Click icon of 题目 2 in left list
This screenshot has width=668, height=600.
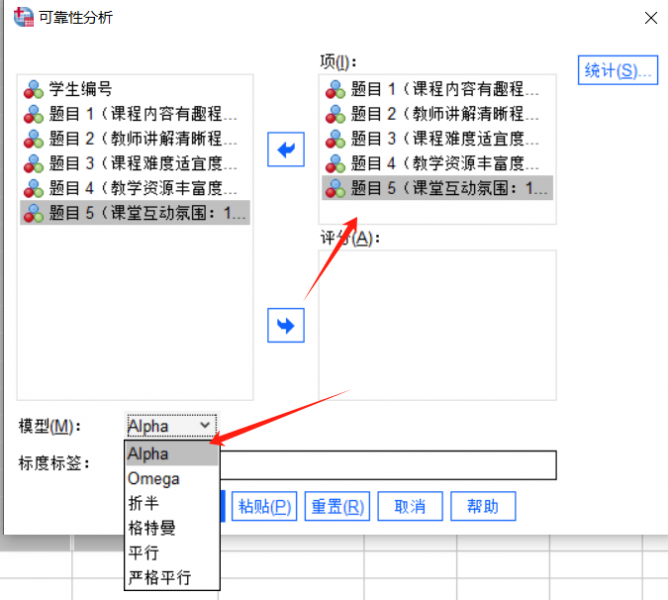tap(34, 138)
